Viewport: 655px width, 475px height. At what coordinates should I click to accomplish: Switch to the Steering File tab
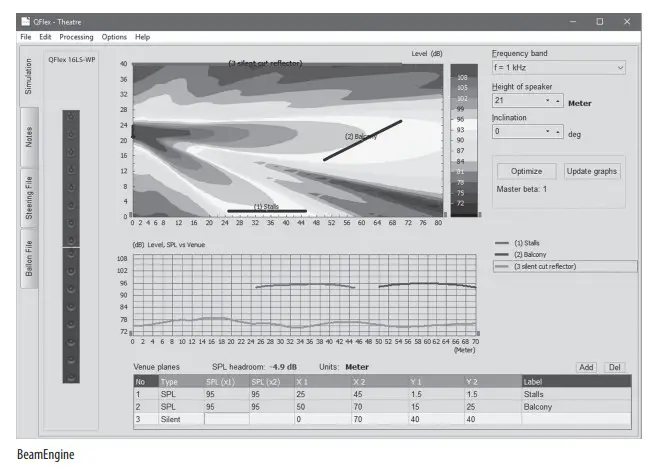point(29,198)
